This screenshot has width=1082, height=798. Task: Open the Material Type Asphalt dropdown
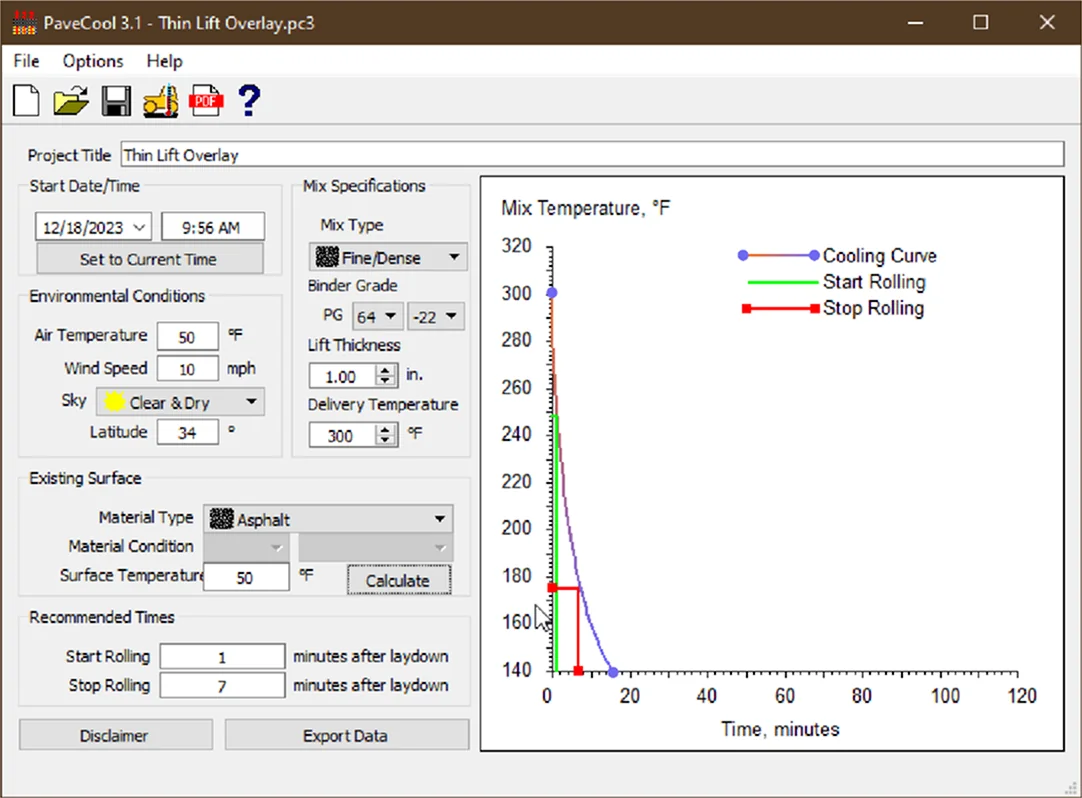click(x=440, y=519)
